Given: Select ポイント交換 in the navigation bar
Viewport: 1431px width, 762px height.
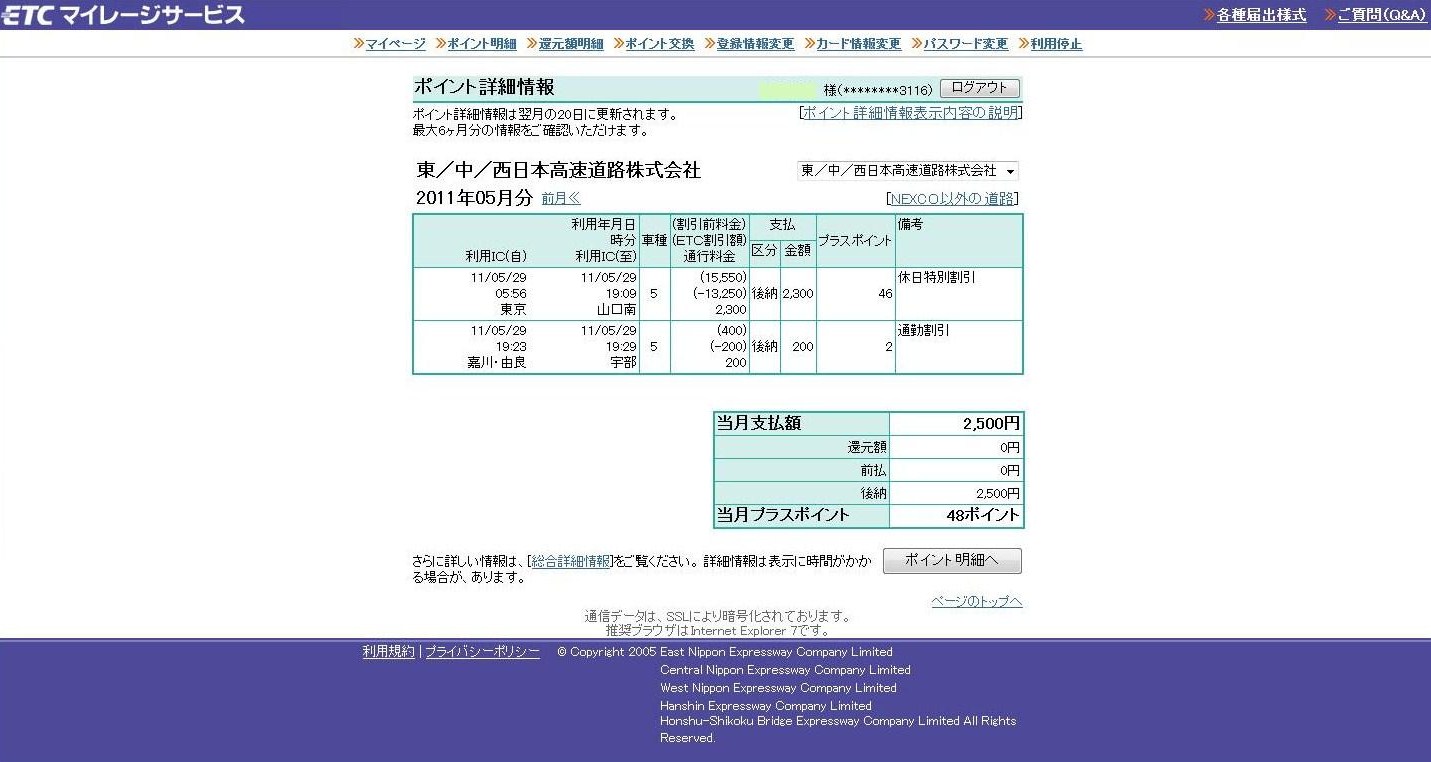Looking at the screenshot, I should [x=659, y=44].
